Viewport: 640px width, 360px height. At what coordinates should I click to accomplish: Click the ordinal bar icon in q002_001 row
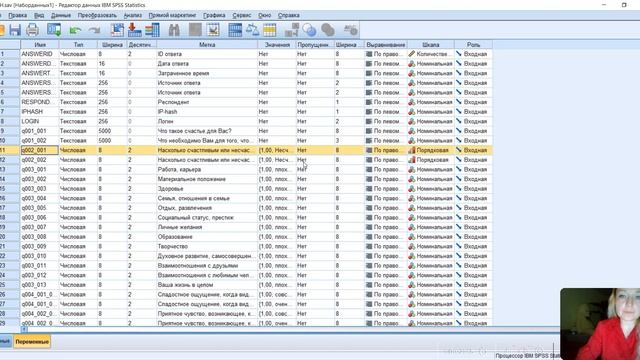point(411,150)
